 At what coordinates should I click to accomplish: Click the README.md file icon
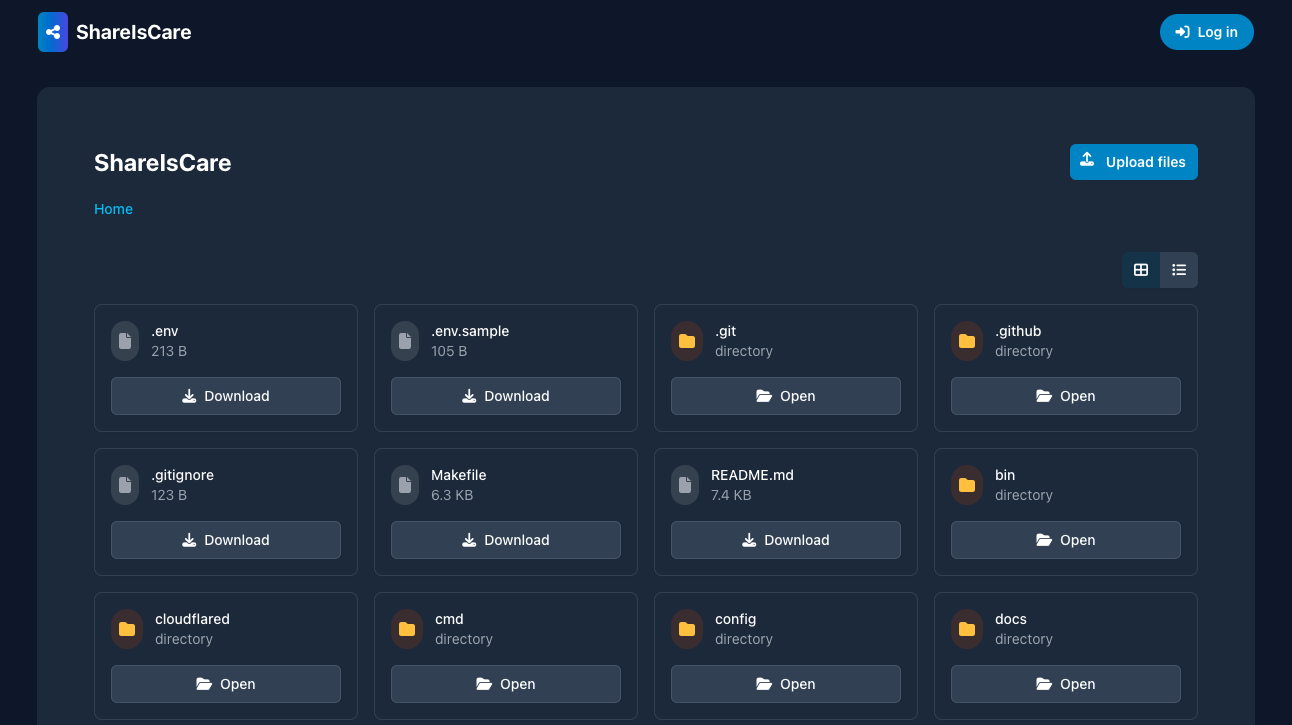click(x=685, y=485)
